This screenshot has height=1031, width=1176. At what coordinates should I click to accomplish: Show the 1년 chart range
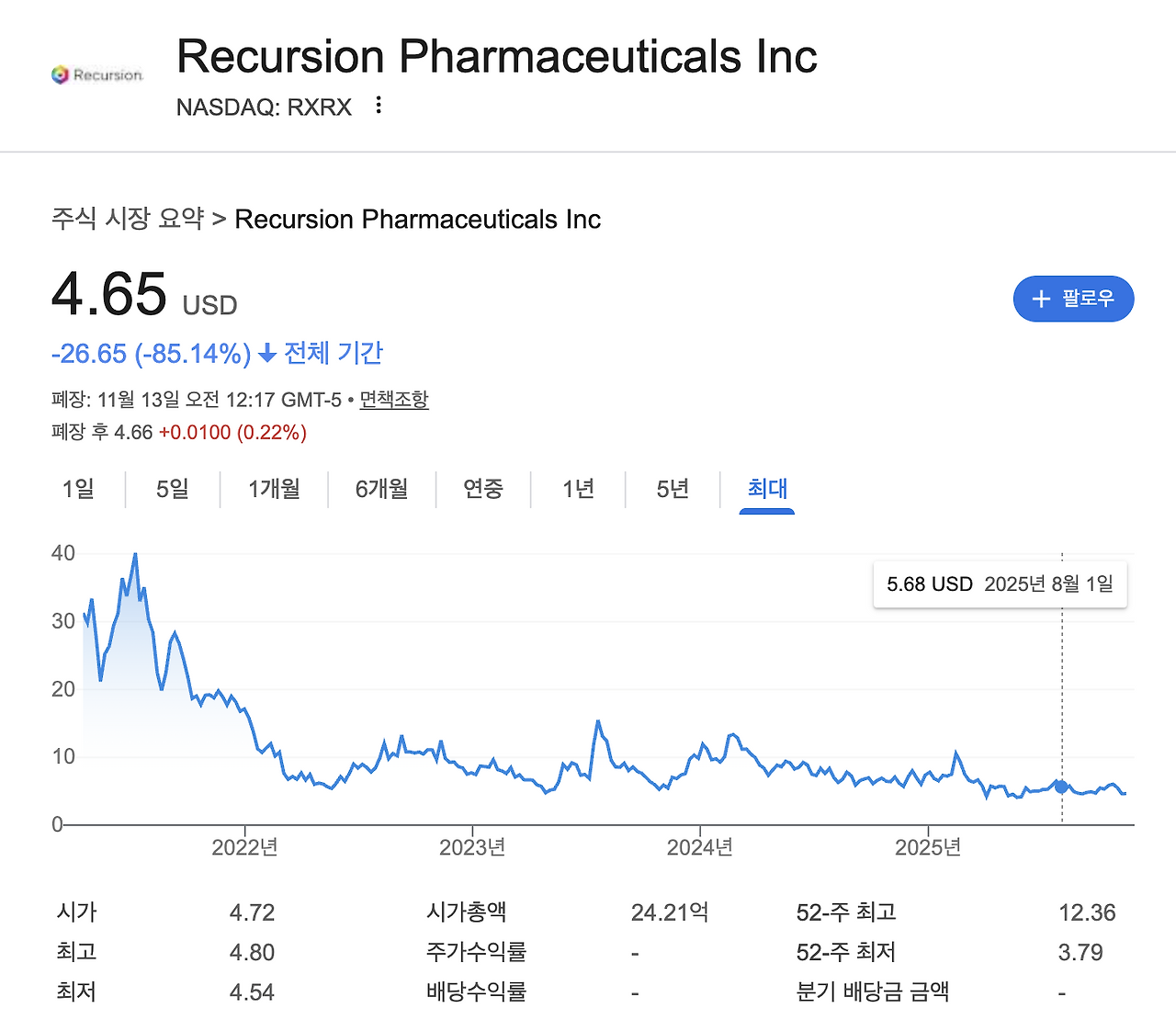[578, 489]
